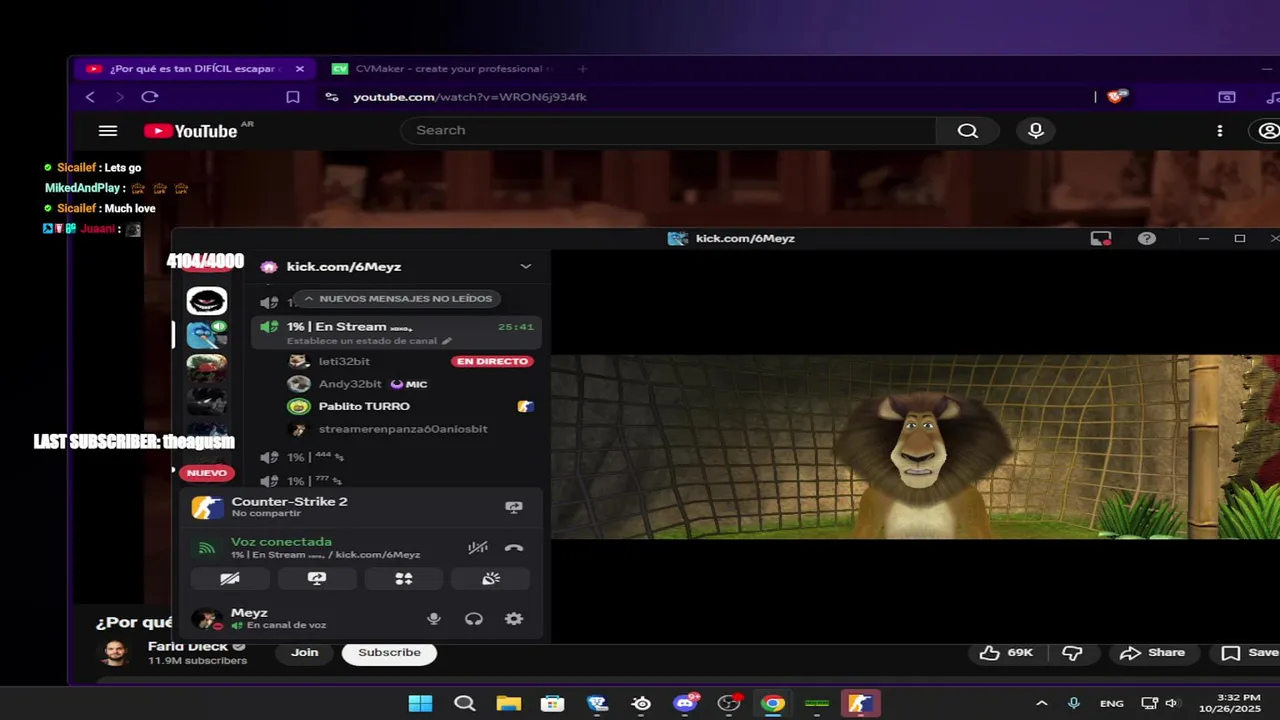1280x720 pixels.
Task: Start YouTube voice search with microphone
Action: tap(1036, 131)
